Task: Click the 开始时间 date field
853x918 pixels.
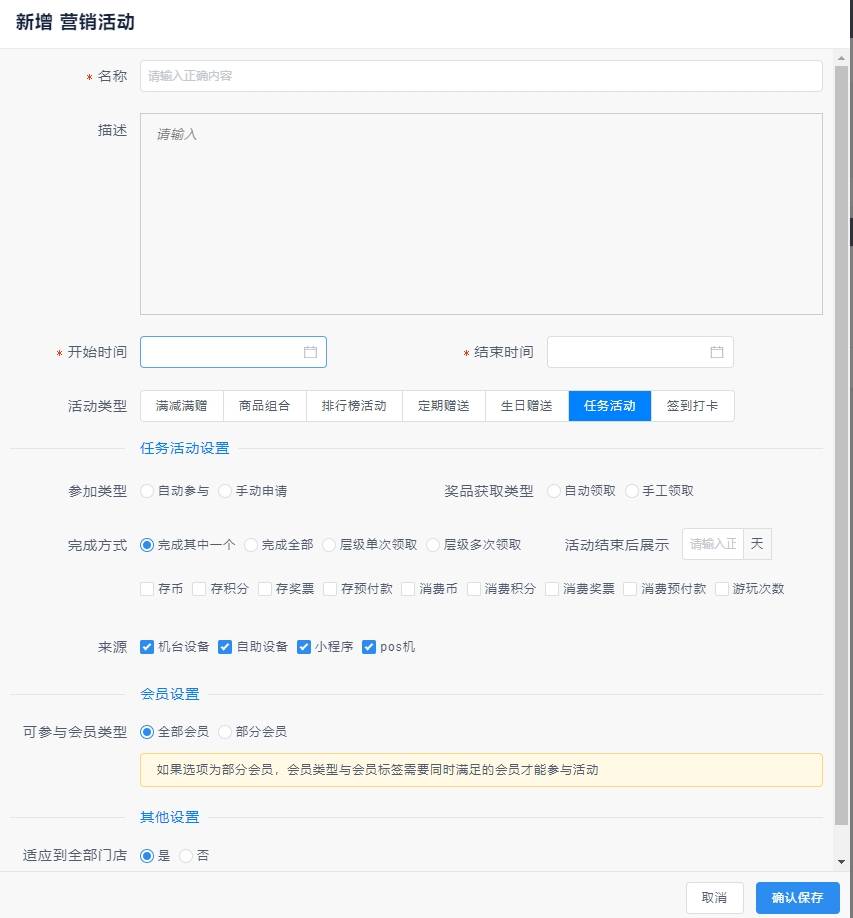Action: pos(233,352)
